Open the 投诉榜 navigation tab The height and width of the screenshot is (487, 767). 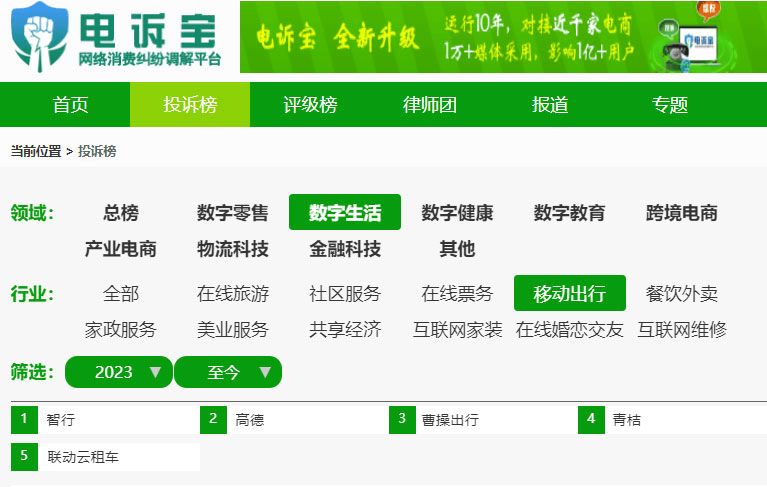(x=190, y=105)
